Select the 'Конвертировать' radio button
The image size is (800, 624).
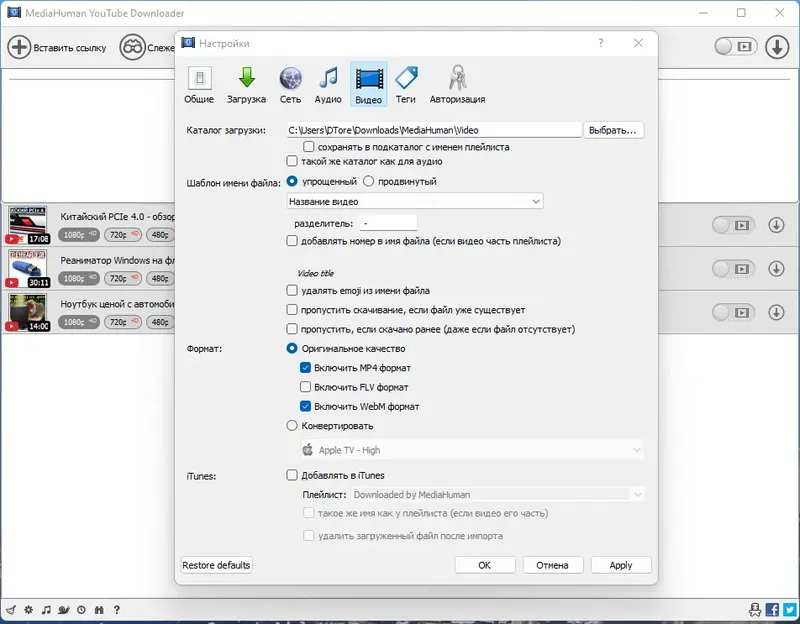pos(292,426)
